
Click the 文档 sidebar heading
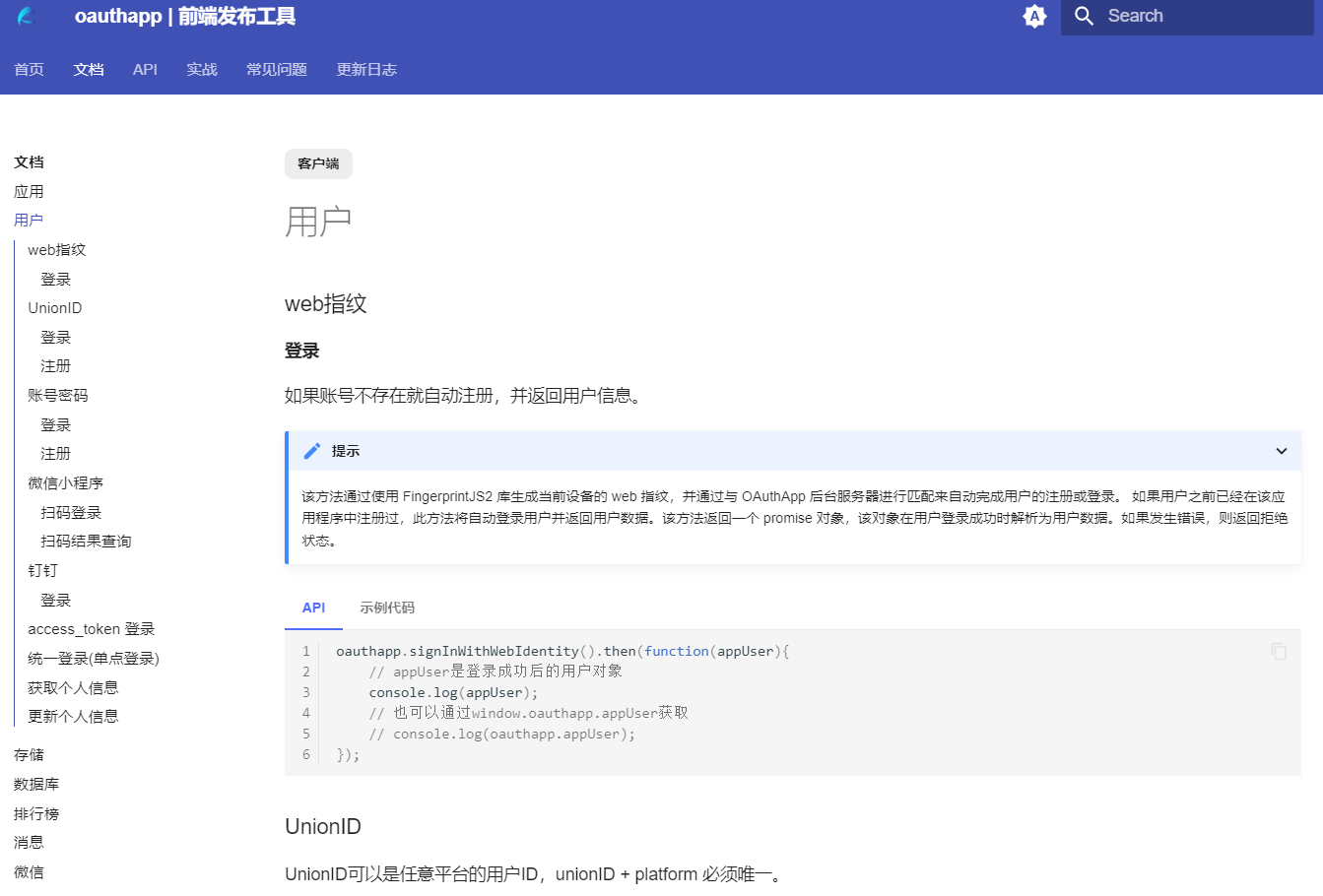tap(29, 161)
